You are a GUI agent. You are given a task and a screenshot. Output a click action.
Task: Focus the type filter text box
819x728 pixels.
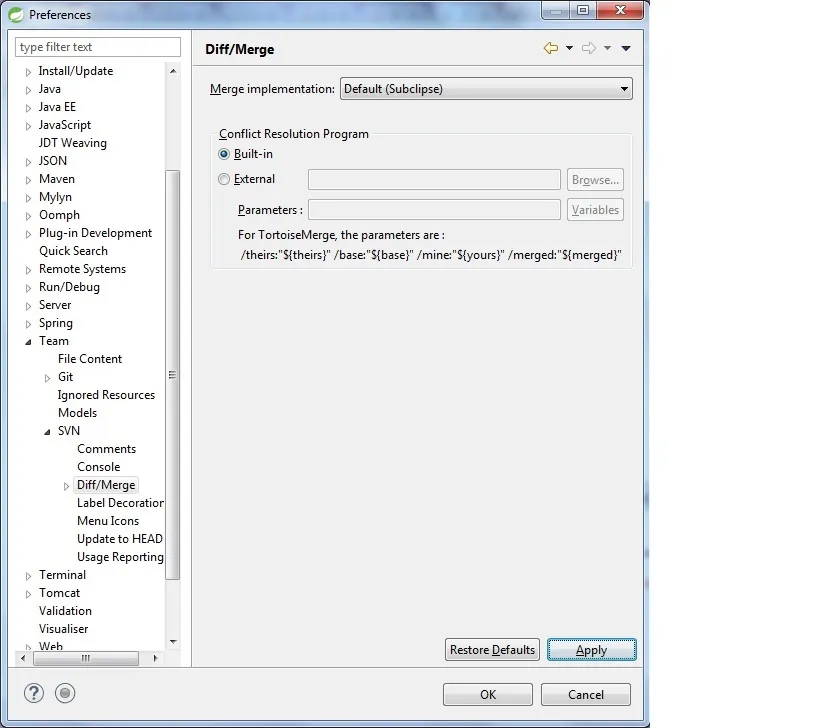98,47
